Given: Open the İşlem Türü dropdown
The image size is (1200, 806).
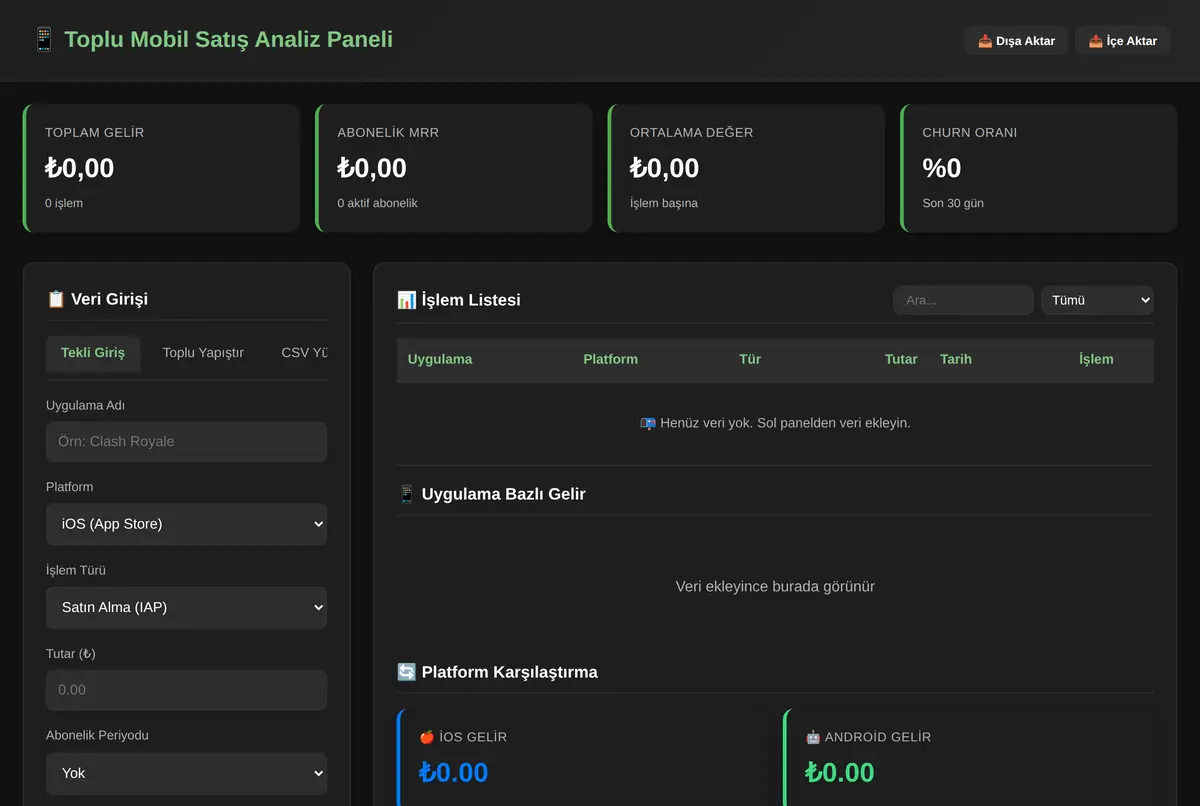Looking at the screenshot, I should (186, 607).
